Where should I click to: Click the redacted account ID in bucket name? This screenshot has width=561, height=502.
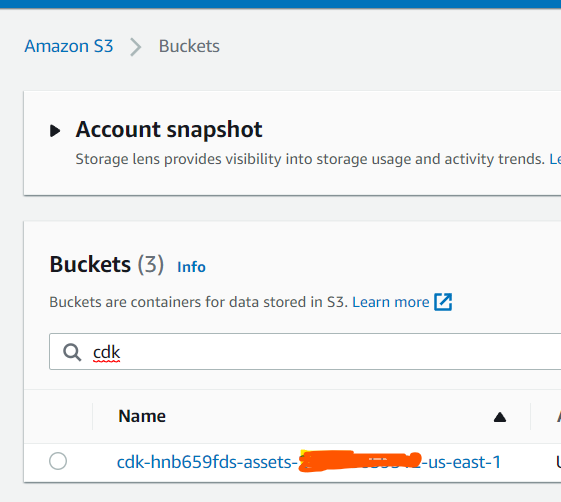click(x=360, y=461)
